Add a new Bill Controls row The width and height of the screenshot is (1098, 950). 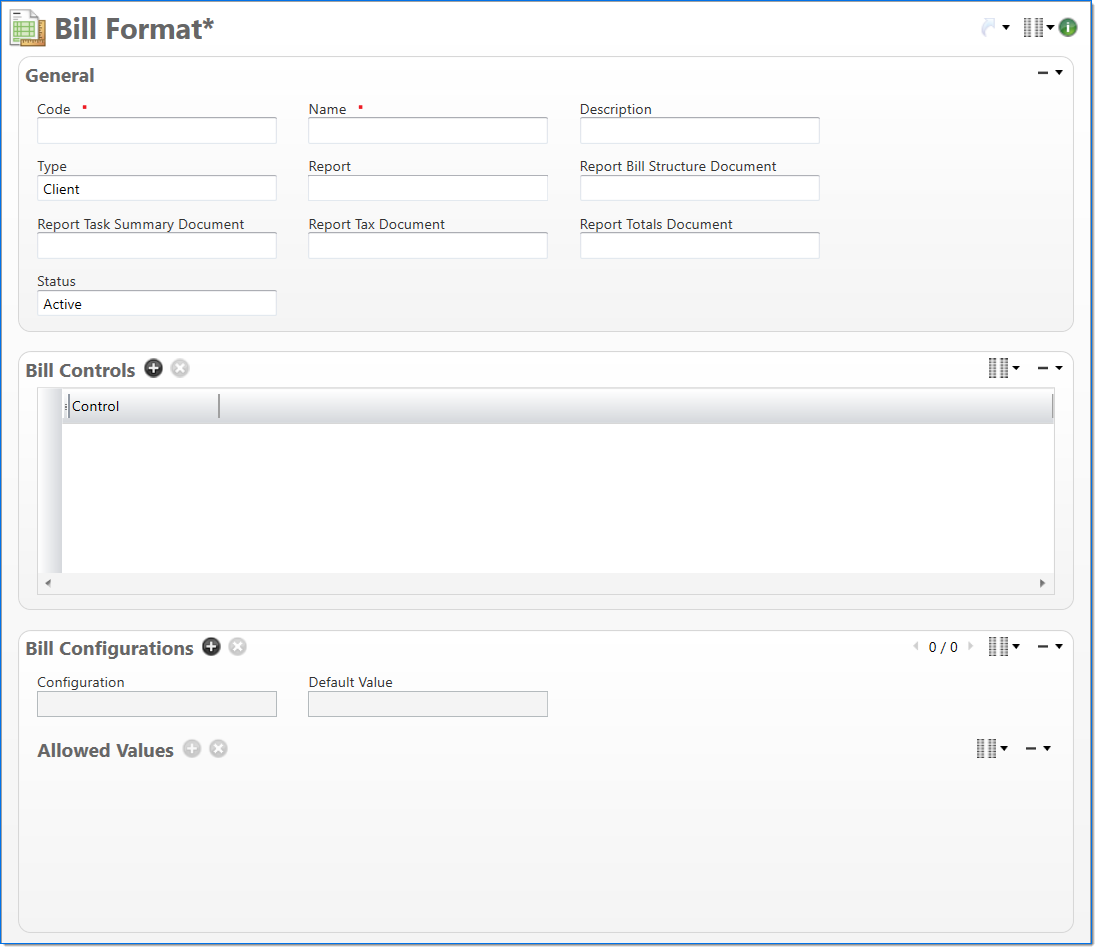pyautogui.click(x=153, y=368)
